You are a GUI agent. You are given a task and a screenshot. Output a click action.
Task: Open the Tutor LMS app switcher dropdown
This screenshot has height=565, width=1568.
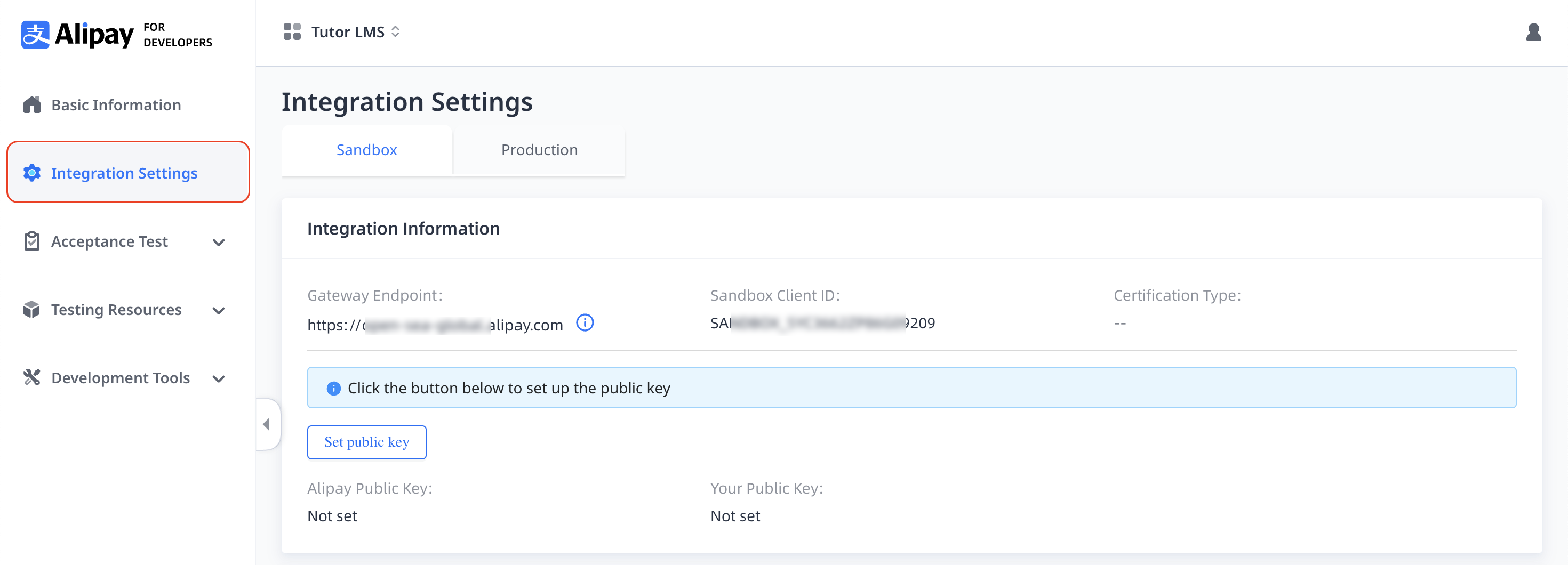pyautogui.click(x=356, y=31)
